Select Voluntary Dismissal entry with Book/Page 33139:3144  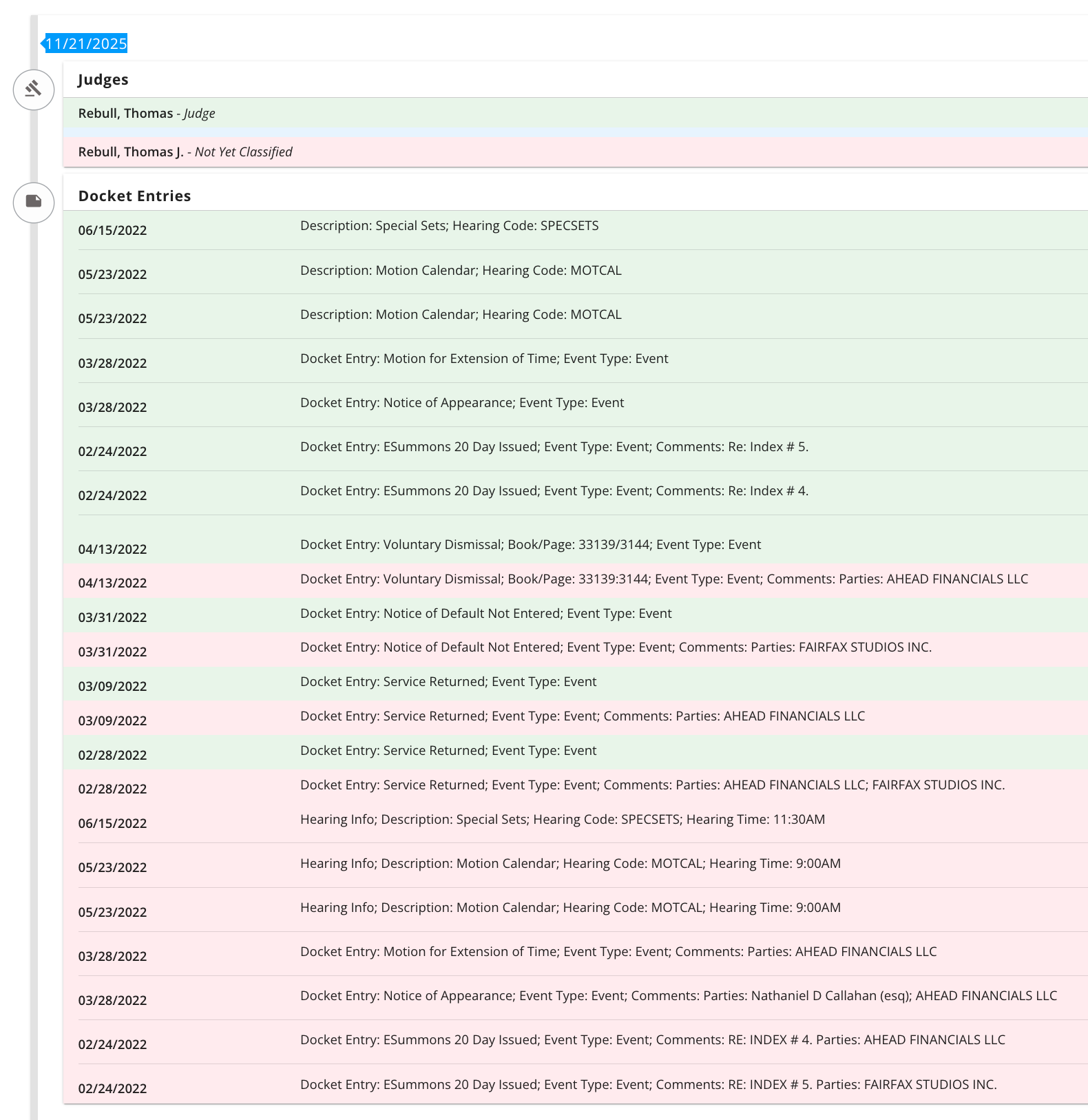tap(664, 579)
